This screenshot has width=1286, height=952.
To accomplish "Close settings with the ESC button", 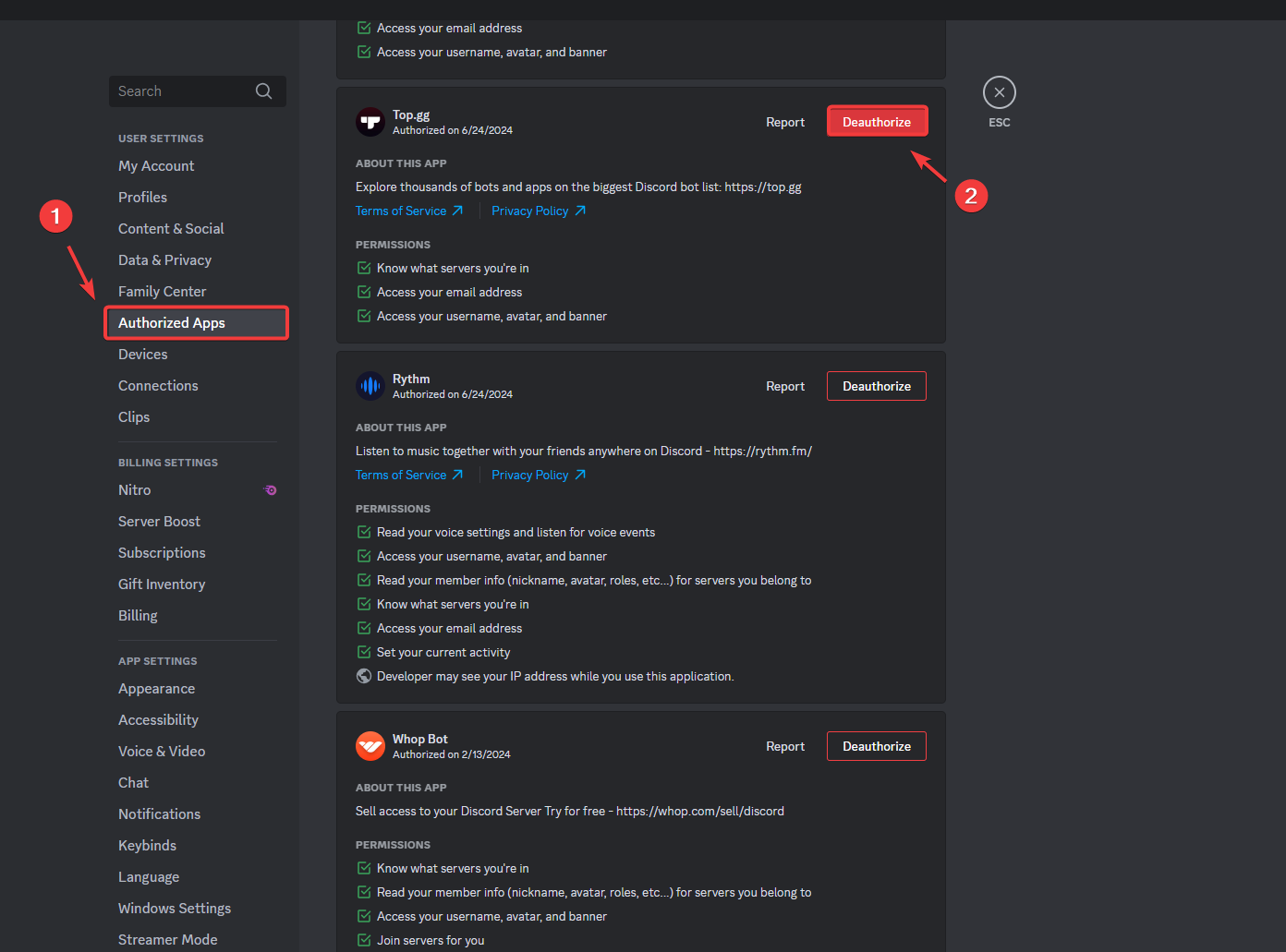I will click(x=999, y=92).
